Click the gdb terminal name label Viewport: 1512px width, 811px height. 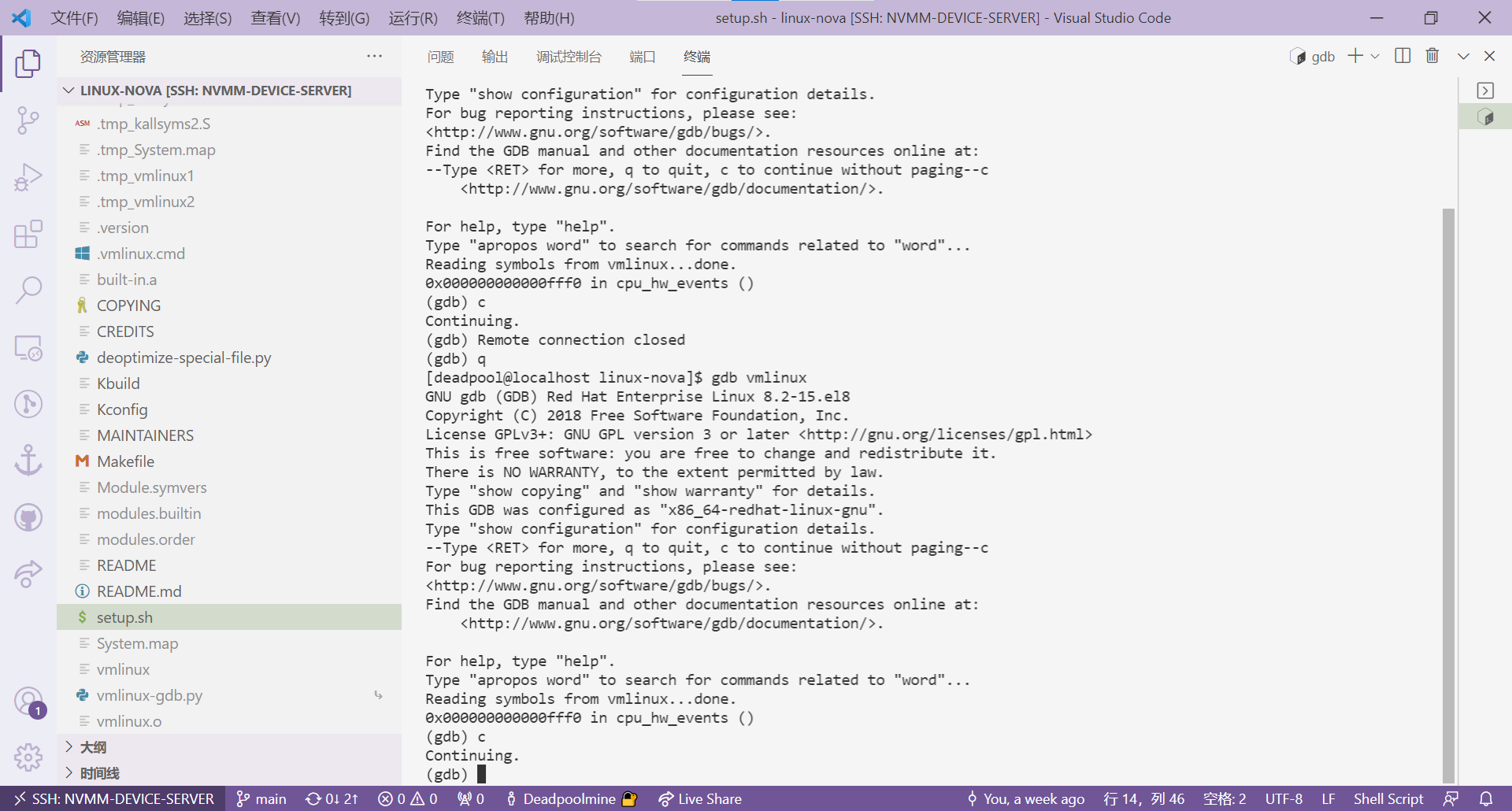point(1323,57)
